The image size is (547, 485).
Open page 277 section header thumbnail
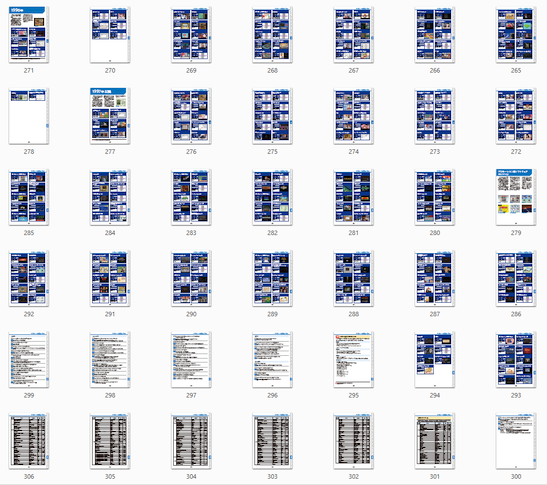(110, 116)
